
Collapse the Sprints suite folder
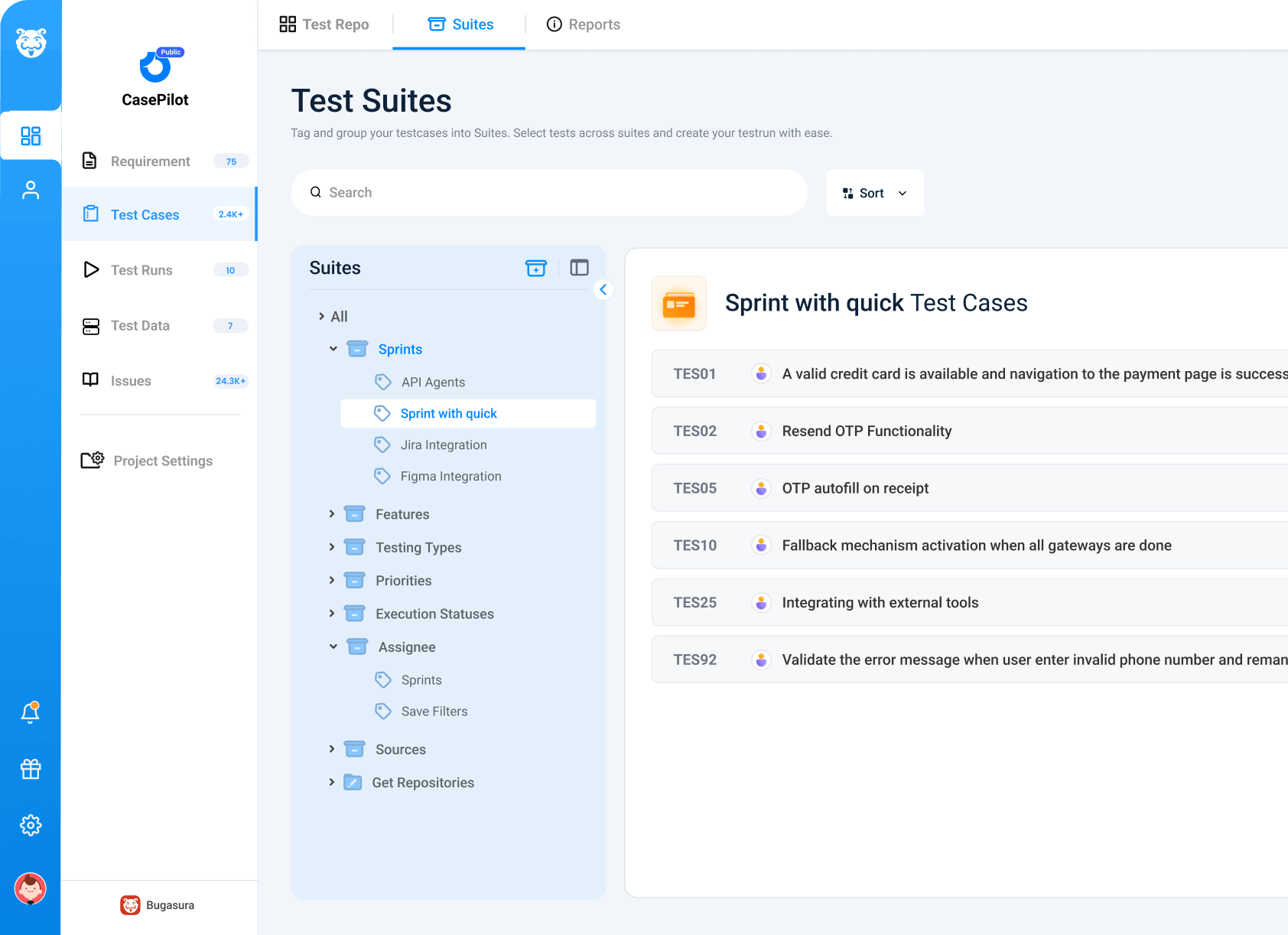[x=333, y=349]
